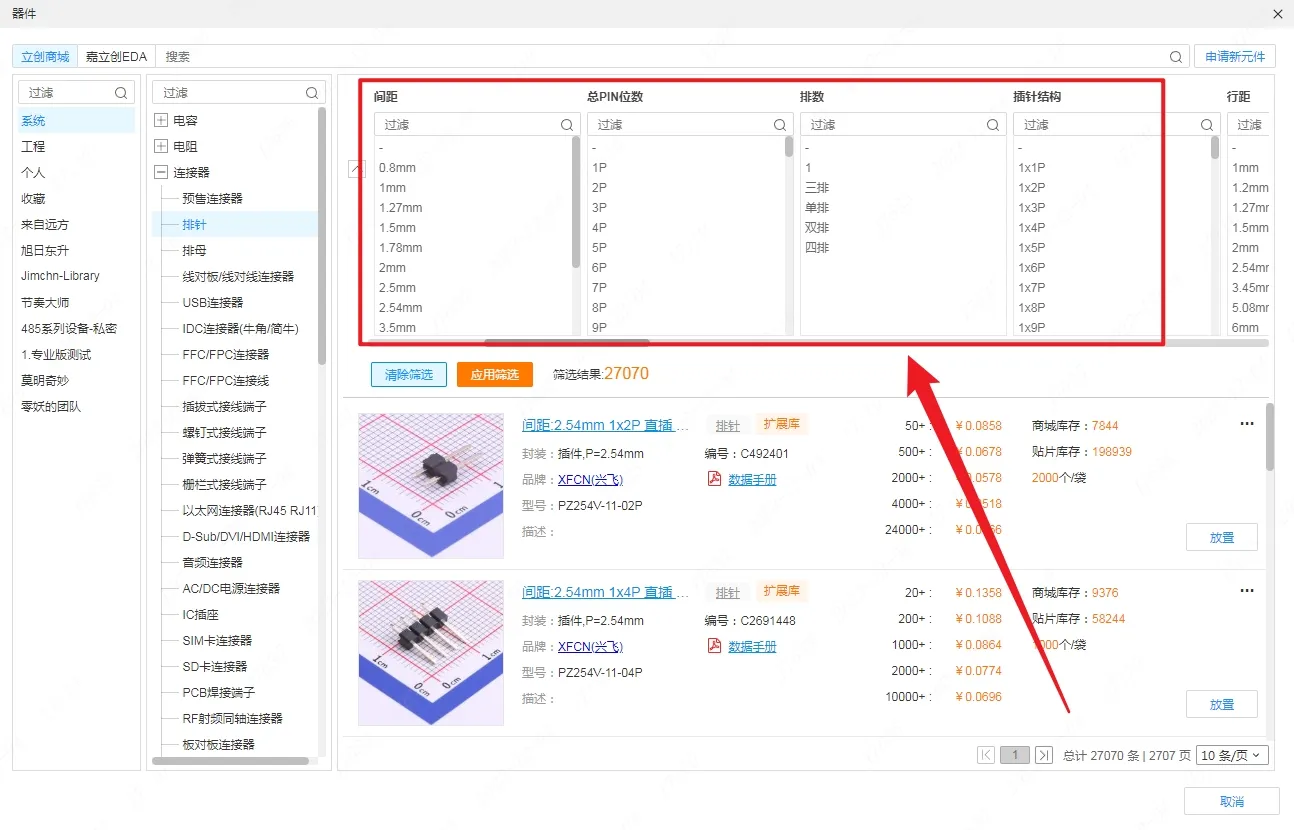Open the 间距:2.54mm 1x2P 直插 product link
Viewport: 1294px width, 830px height.
point(606,425)
